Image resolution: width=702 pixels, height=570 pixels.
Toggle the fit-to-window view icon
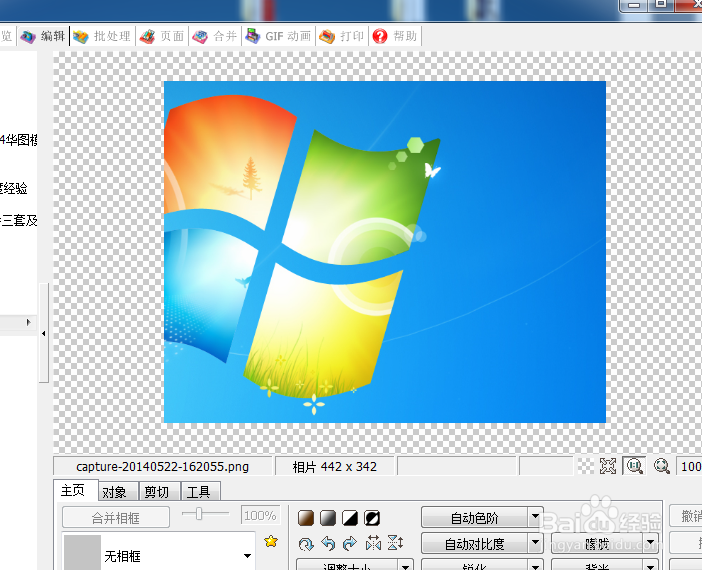pos(607,466)
